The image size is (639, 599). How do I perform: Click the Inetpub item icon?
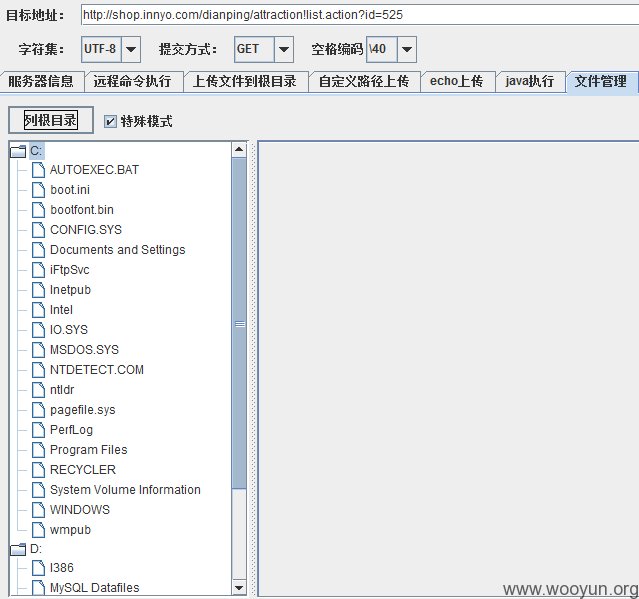point(38,289)
